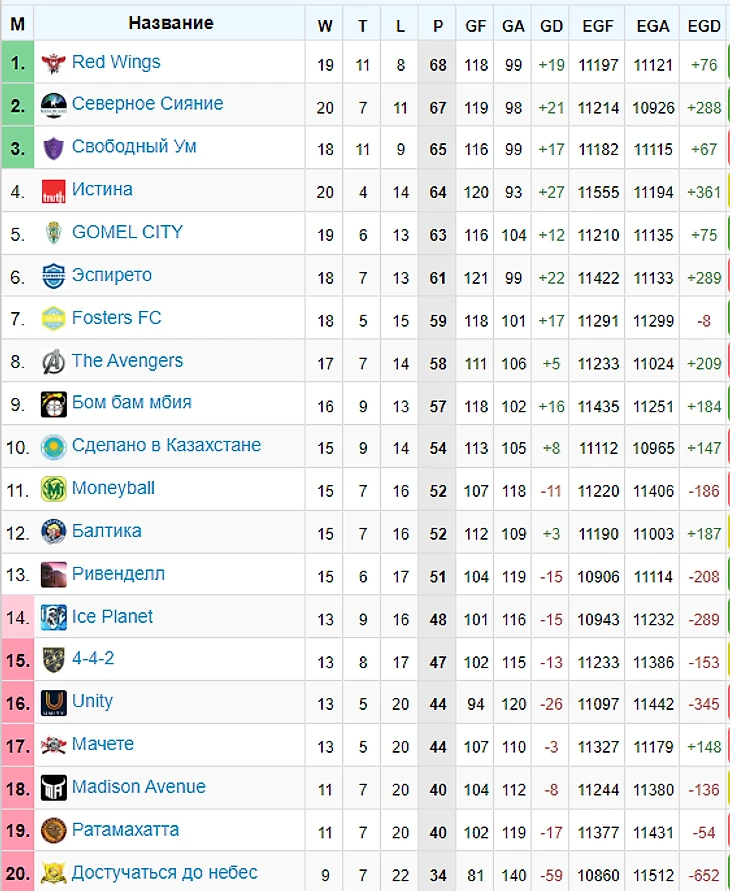Sort table by Название column header
This screenshot has height=891, width=730.
tap(171, 23)
